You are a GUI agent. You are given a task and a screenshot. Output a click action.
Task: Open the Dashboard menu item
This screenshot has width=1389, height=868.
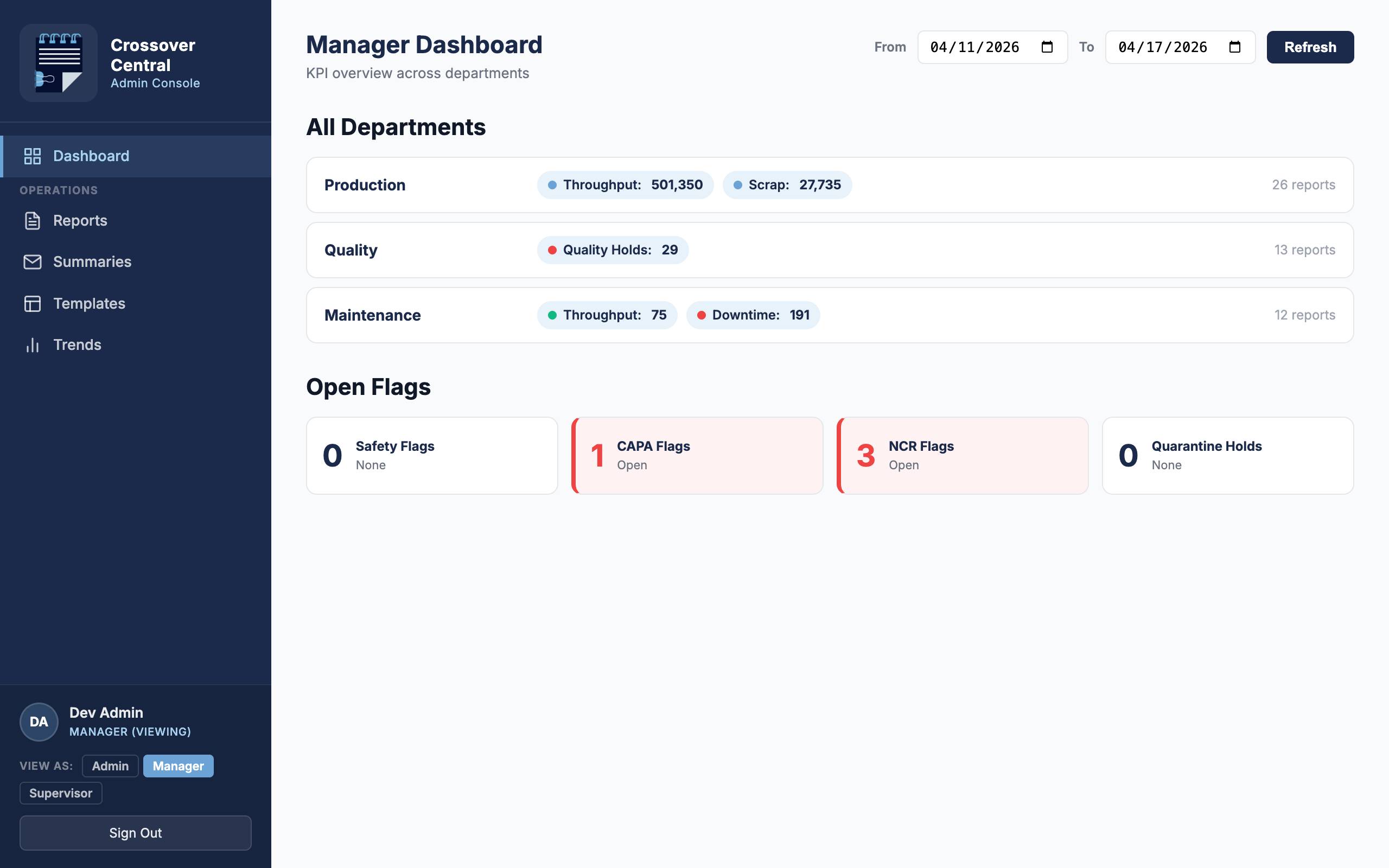[136, 156]
